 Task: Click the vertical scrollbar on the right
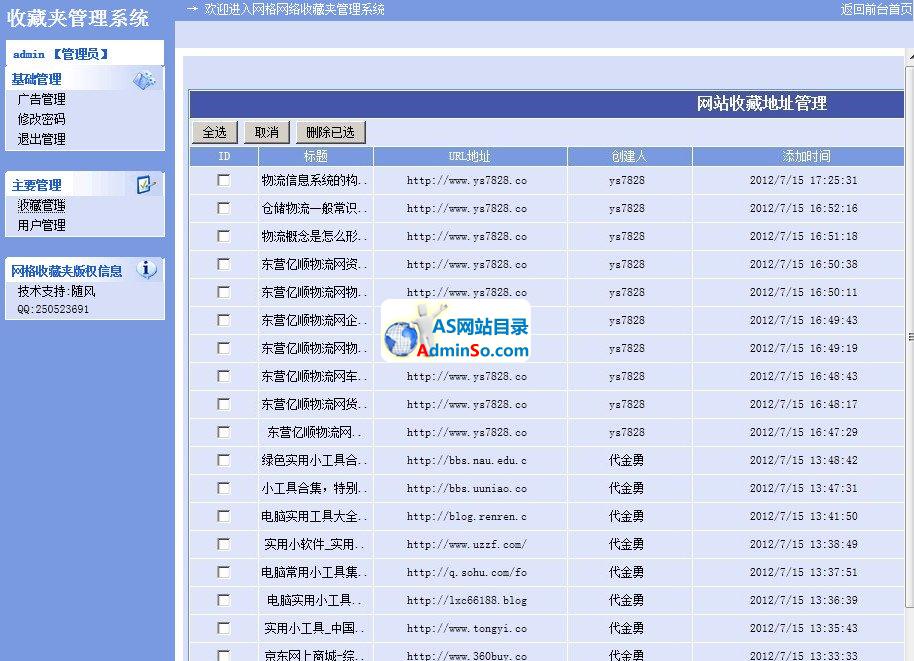point(910,336)
